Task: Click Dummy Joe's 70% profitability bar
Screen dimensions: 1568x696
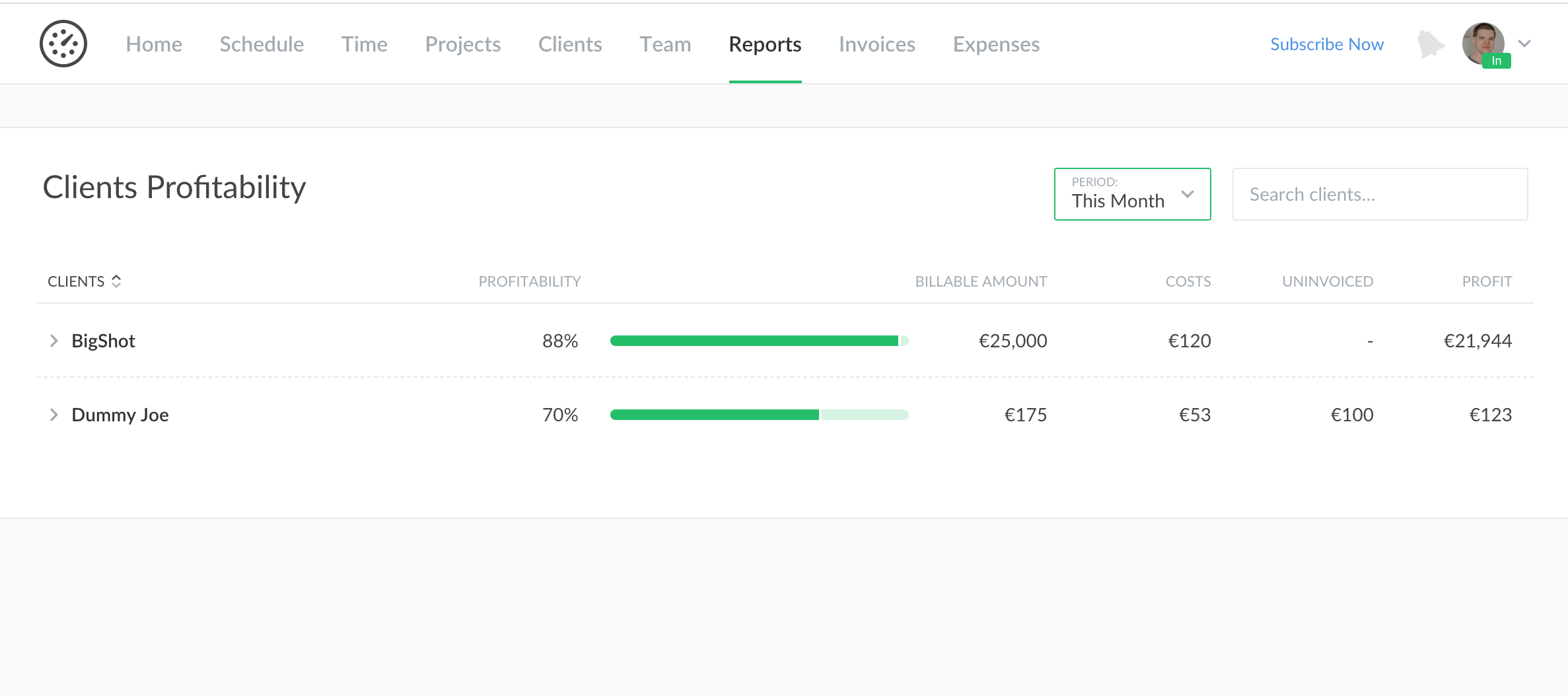Action: 759,415
